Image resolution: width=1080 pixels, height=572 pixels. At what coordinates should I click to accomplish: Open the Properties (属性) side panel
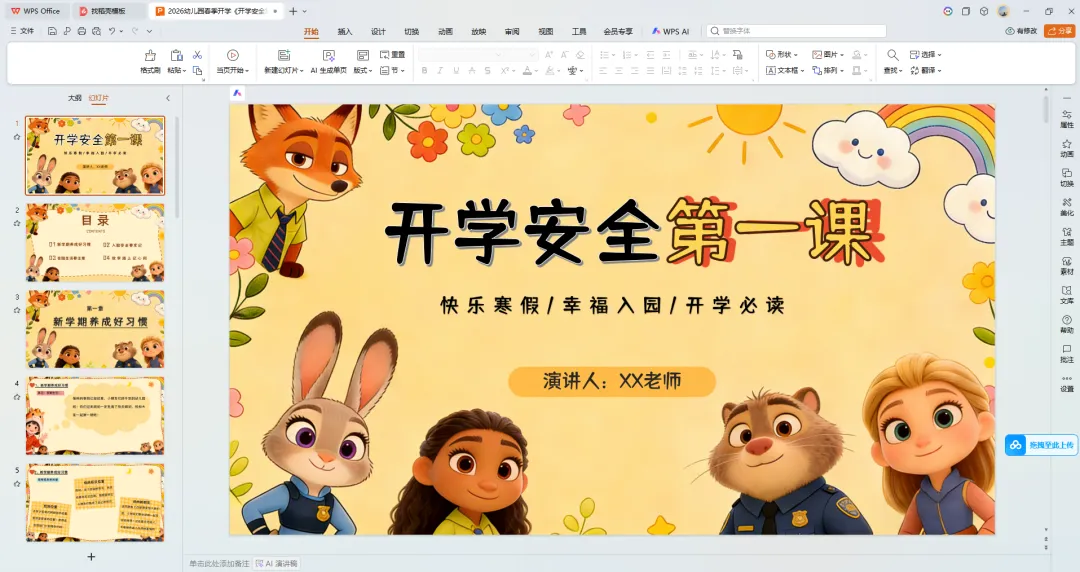[1067, 119]
